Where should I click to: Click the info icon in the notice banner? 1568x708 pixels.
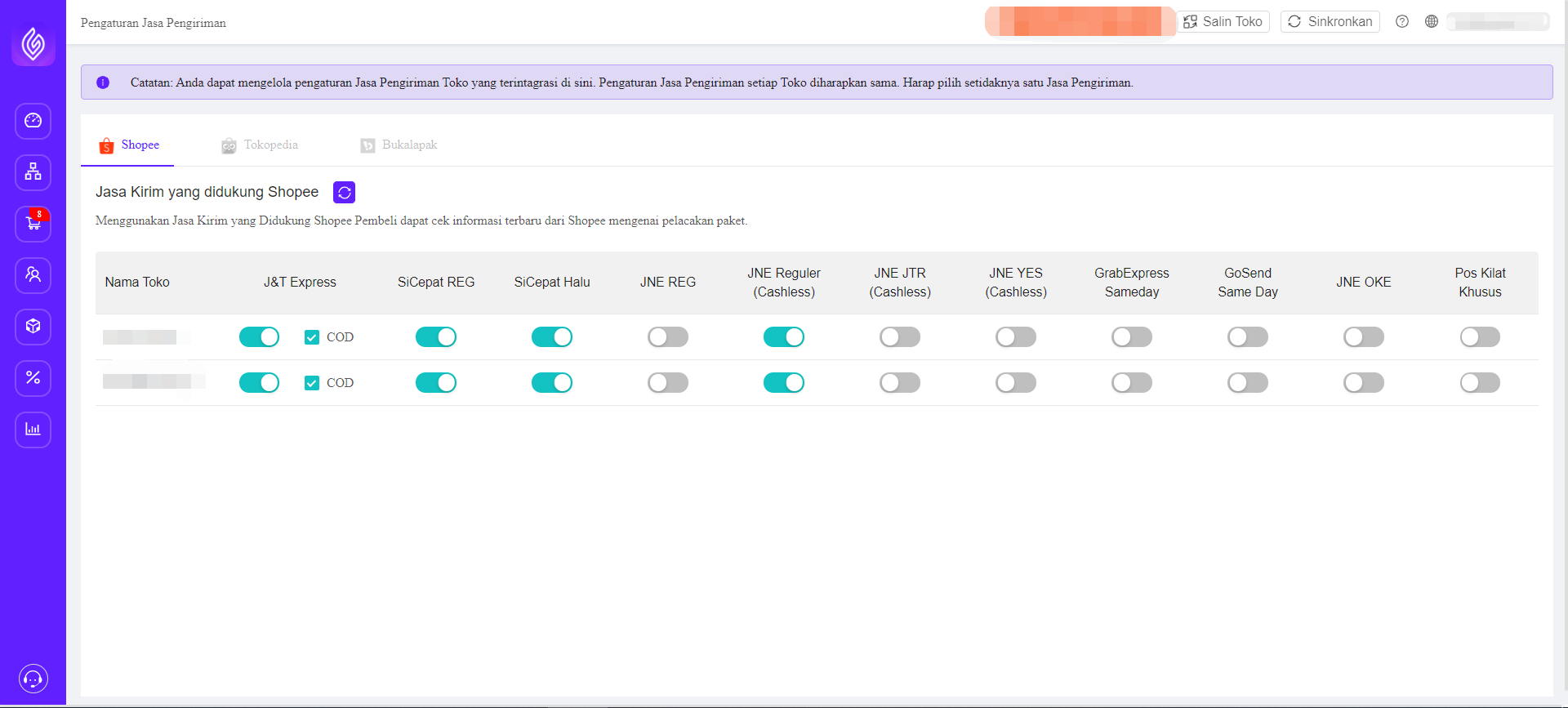(x=103, y=82)
